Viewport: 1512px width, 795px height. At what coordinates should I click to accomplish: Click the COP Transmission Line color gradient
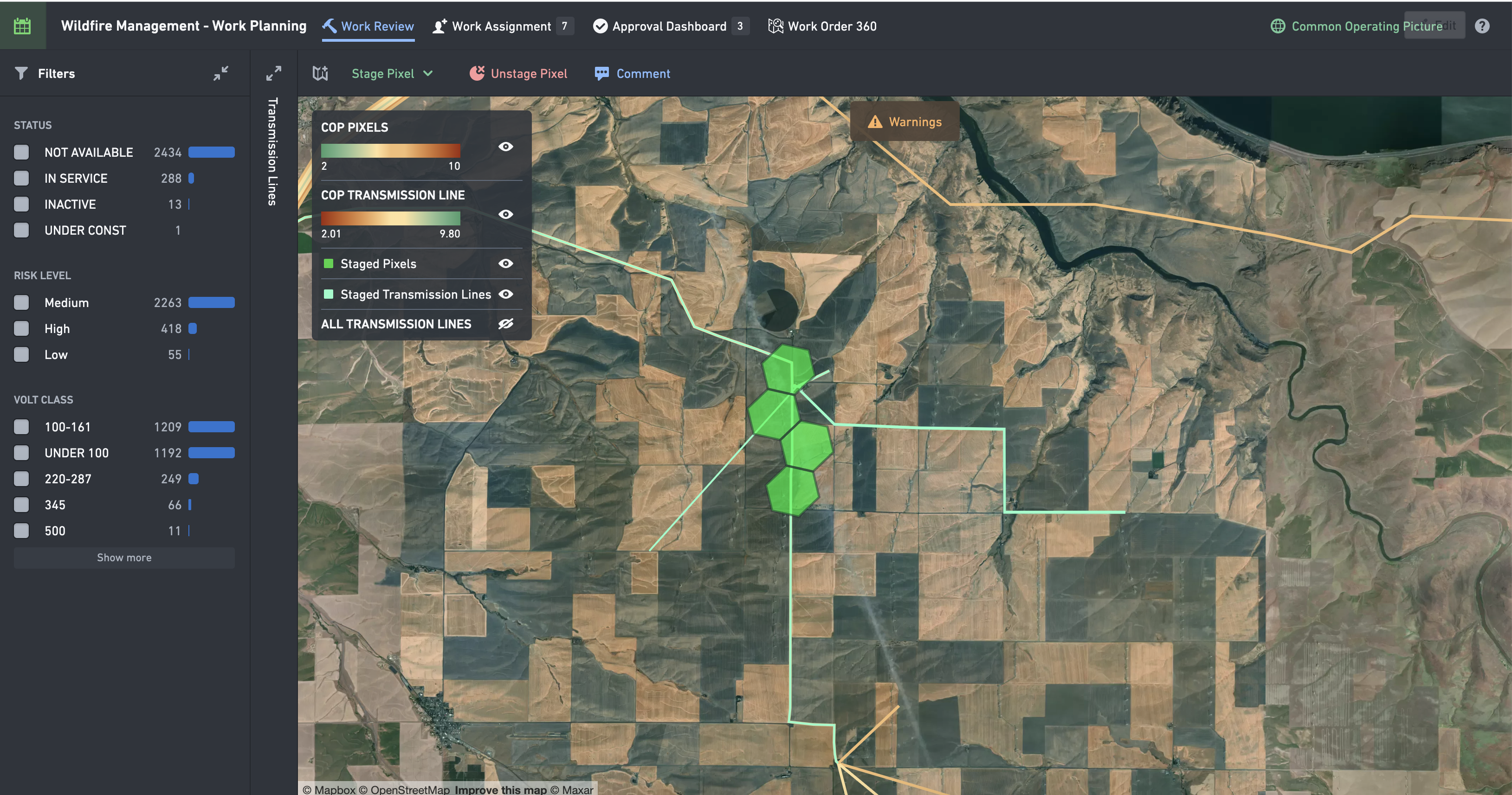(x=390, y=218)
